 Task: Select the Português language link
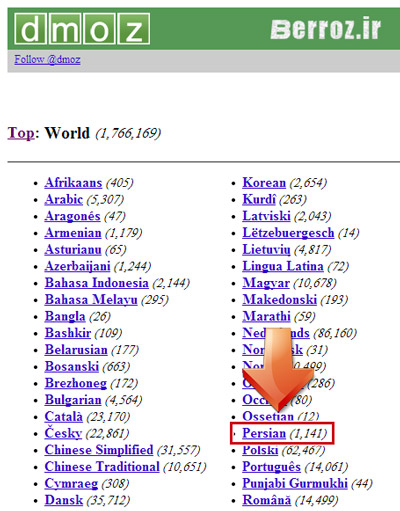coord(271,466)
